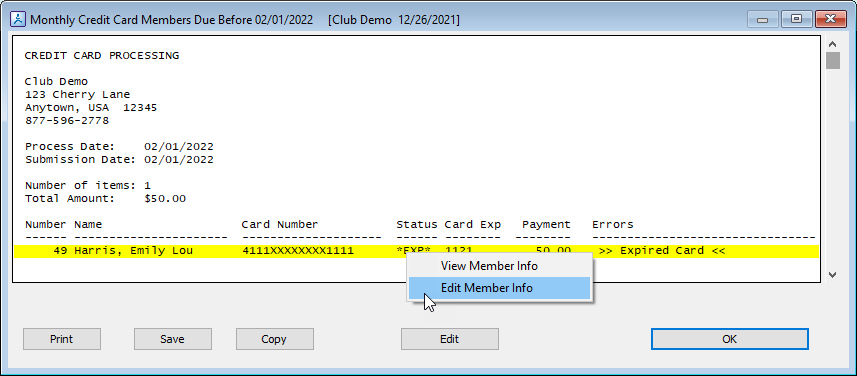
Task: Click the Anytown, USA 12345 line
Action: click(x=91, y=108)
